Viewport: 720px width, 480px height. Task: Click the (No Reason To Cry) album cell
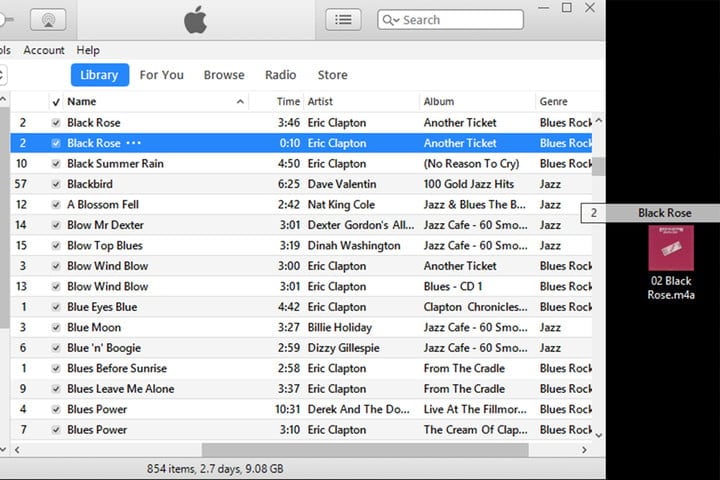[x=471, y=164]
